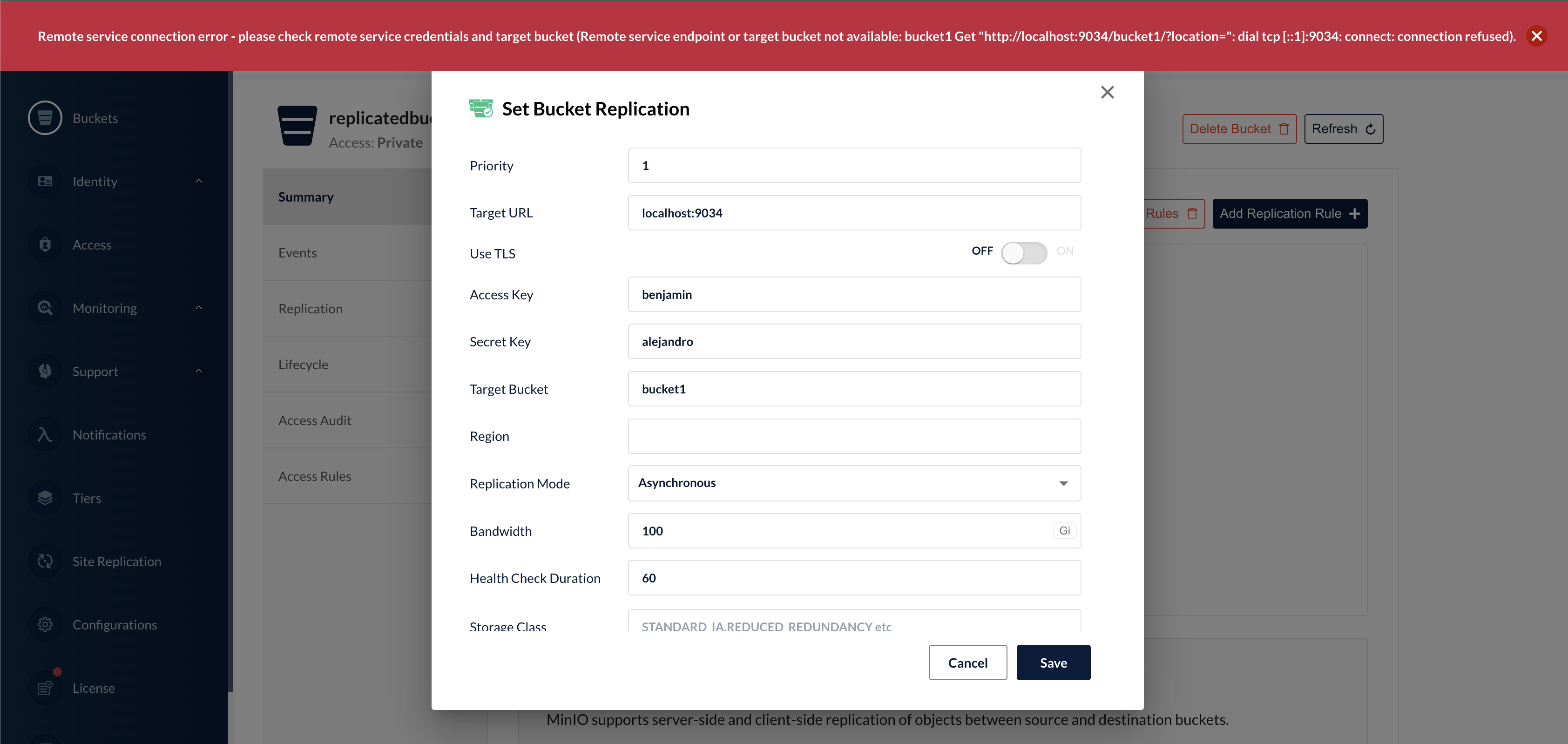This screenshot has width=1568, height=744.
Task: Close the Set Bucket Replication dialog
Action: tap(1107, 92)
